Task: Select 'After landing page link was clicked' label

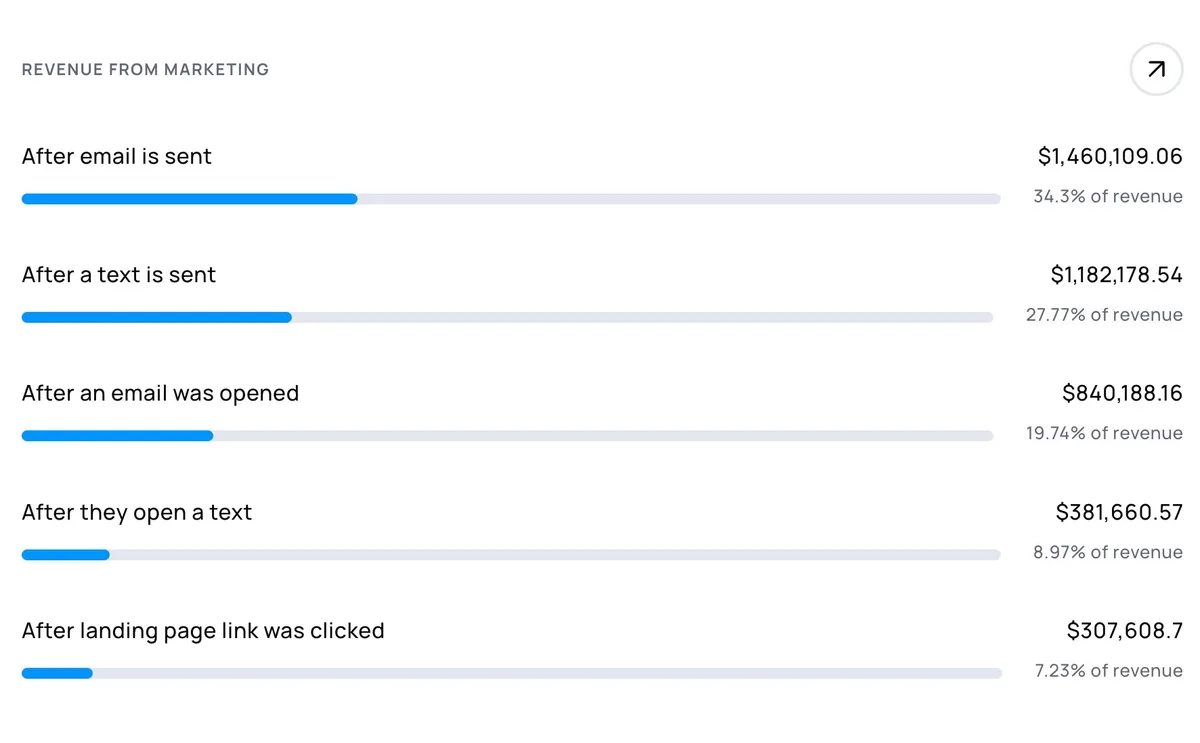Action: pyautogui.click(x=203, y=631)
